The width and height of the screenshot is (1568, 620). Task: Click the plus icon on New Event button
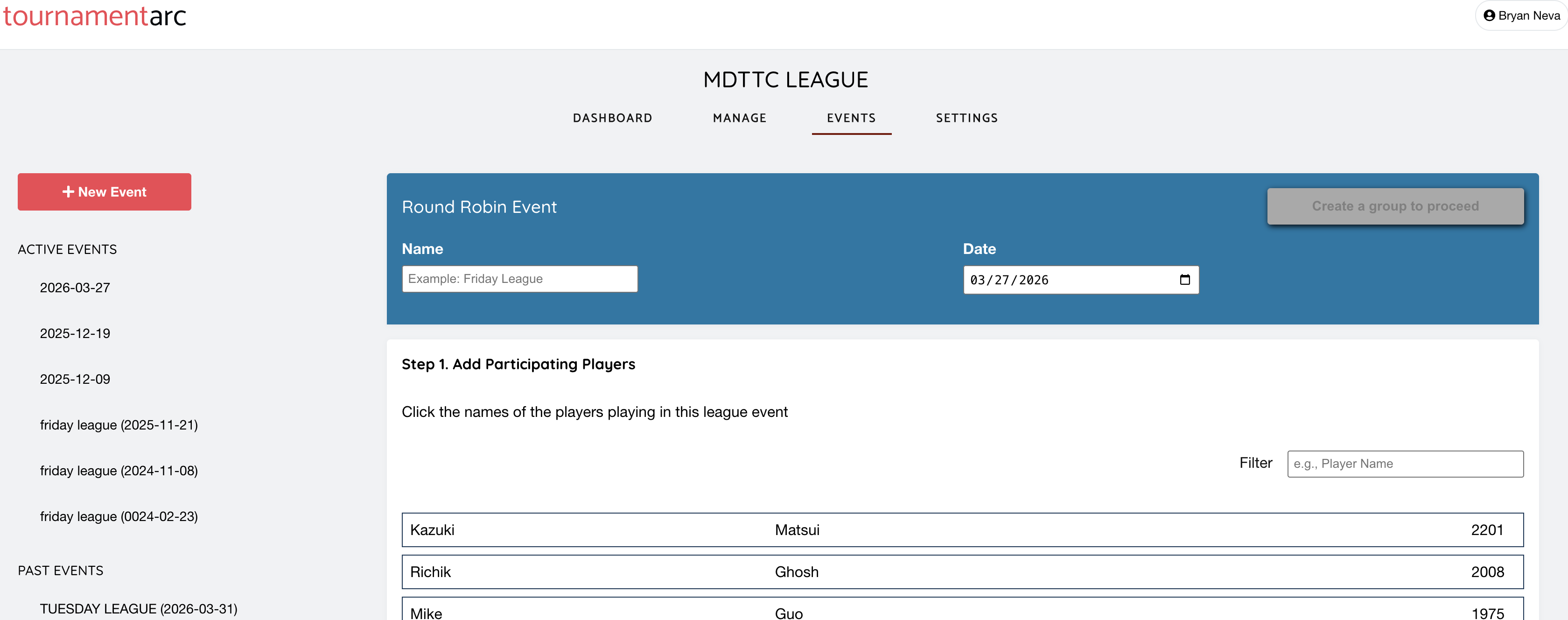click(68, 191)
